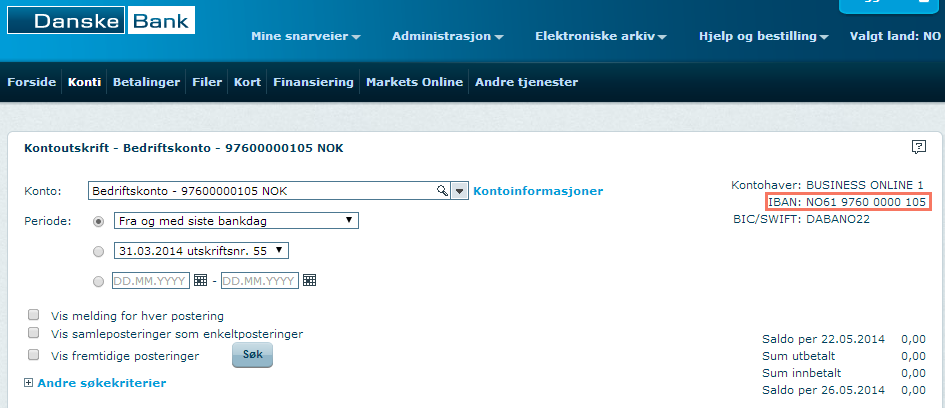Open the Fra og med siste bankdag dropdown
Viewport: 945px width, 408px height.
click(x=236, y=221)
